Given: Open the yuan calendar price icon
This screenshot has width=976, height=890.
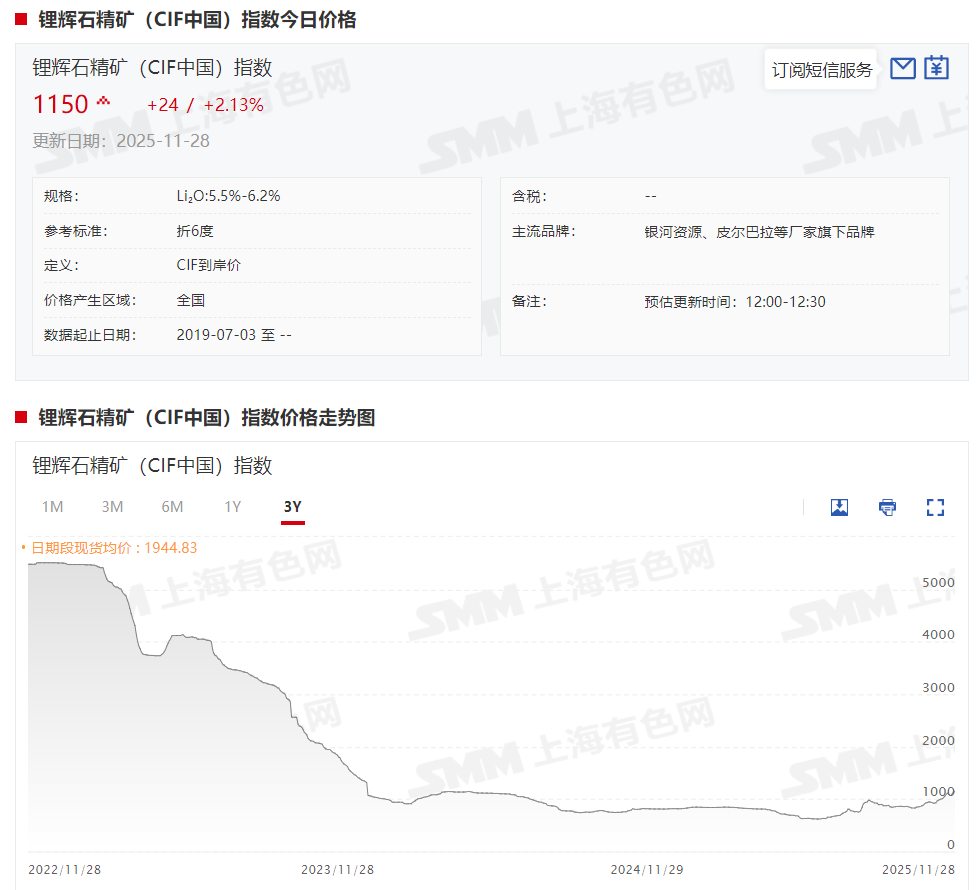Looking at the screenshot, I should click(x=936, y=68).
